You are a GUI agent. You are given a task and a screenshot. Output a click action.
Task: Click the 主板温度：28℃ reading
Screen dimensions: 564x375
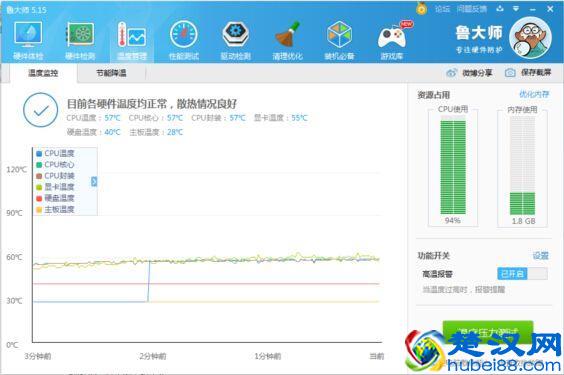[156, 132]
